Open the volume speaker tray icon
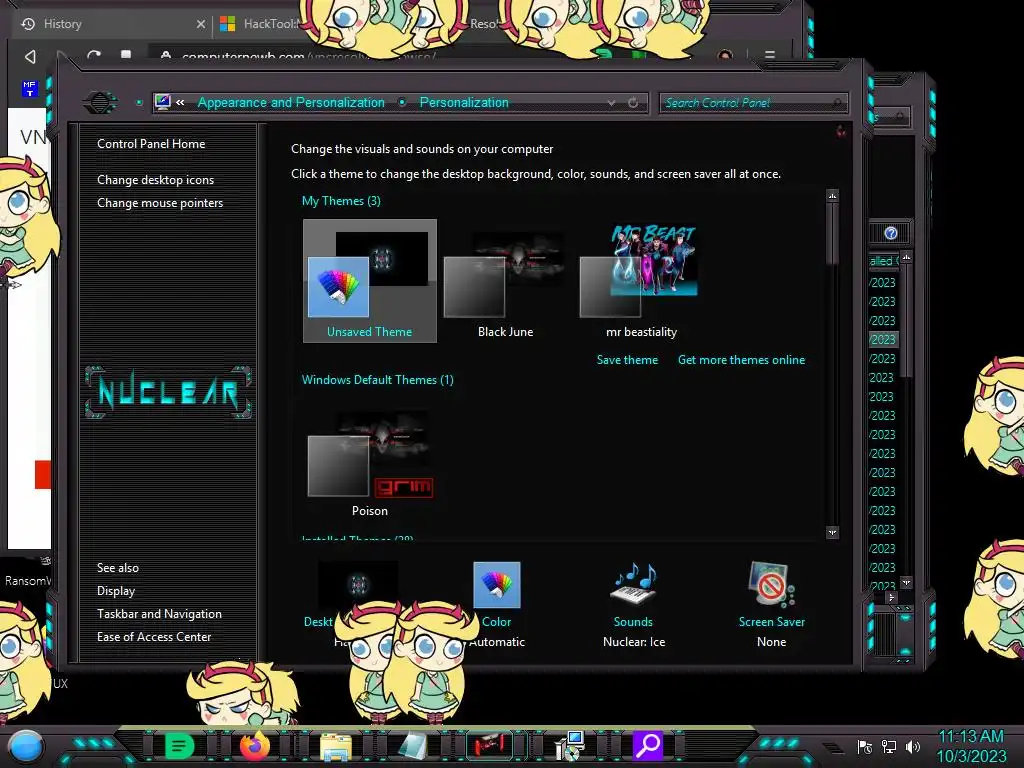Image resolution: width=1024 pixels, height=768 pixels. 913,746
